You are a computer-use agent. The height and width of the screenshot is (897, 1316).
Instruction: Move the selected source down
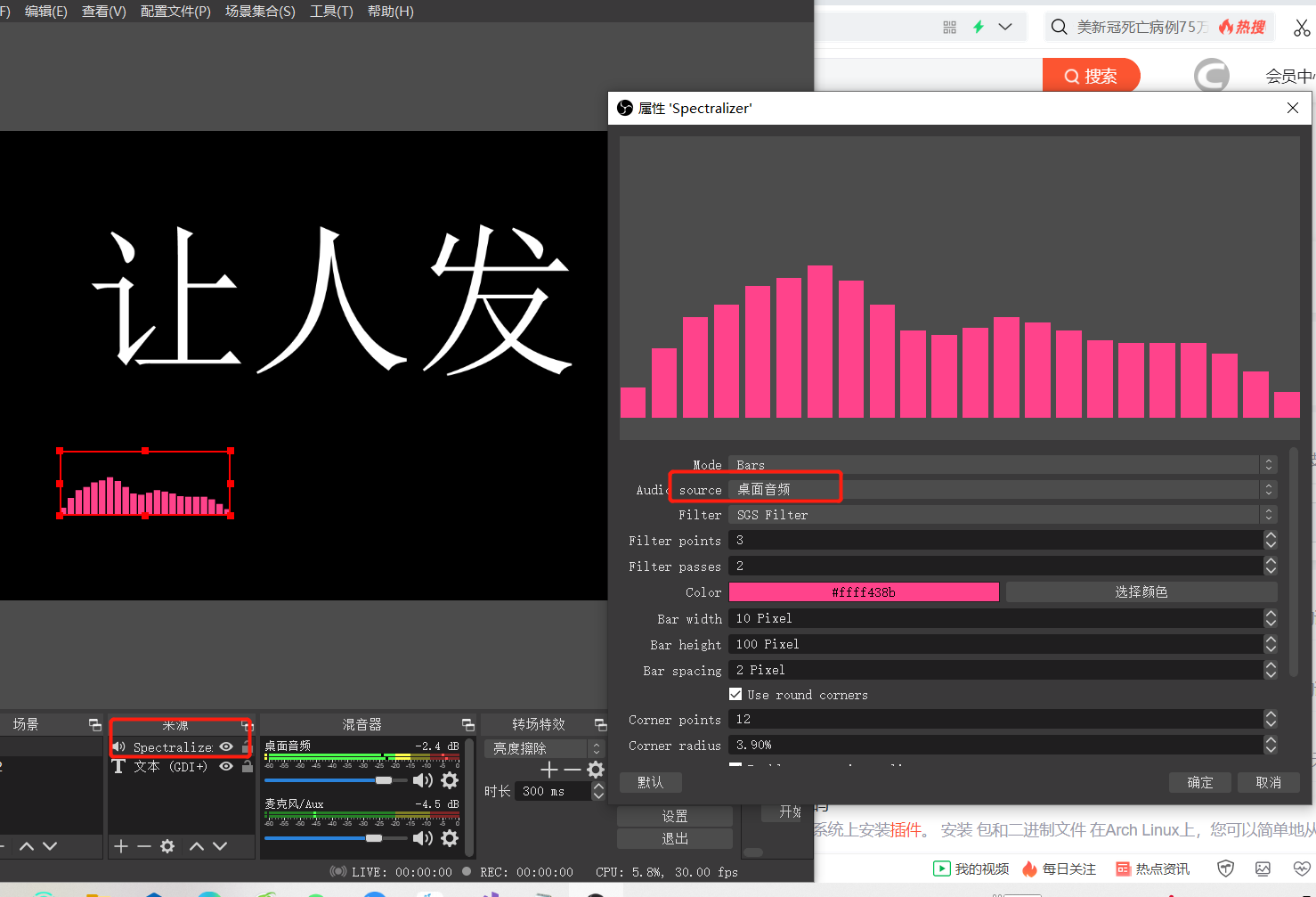[x=220, y=846]
